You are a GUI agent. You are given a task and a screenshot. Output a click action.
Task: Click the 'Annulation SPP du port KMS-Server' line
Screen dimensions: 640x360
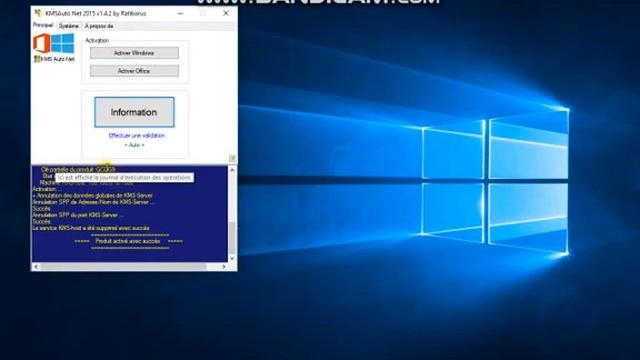click(x=77, y=215)
